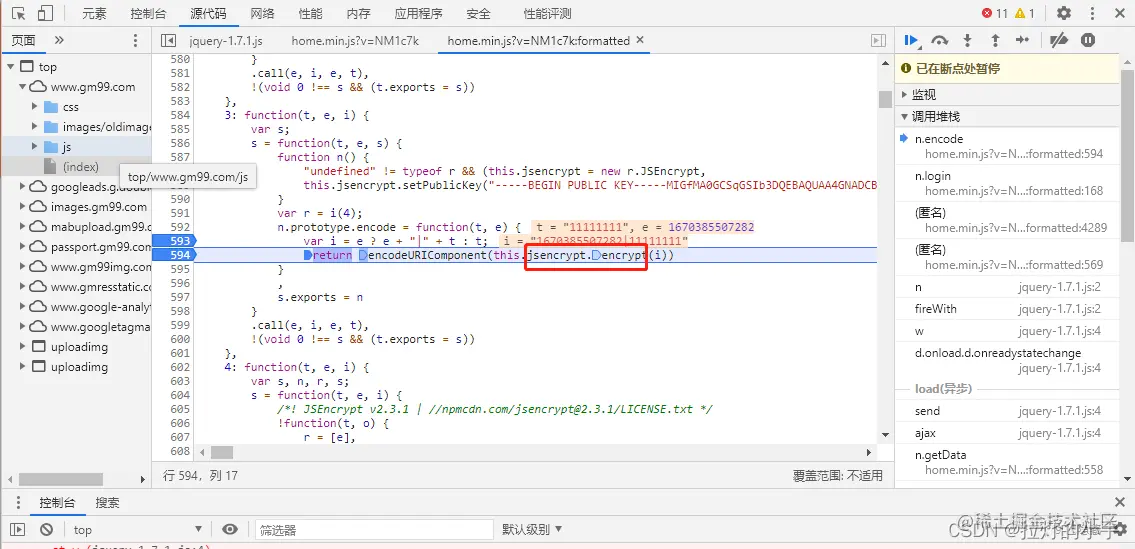
Task: Switch to the 控制台 main tab
Action: pos(148,14)
